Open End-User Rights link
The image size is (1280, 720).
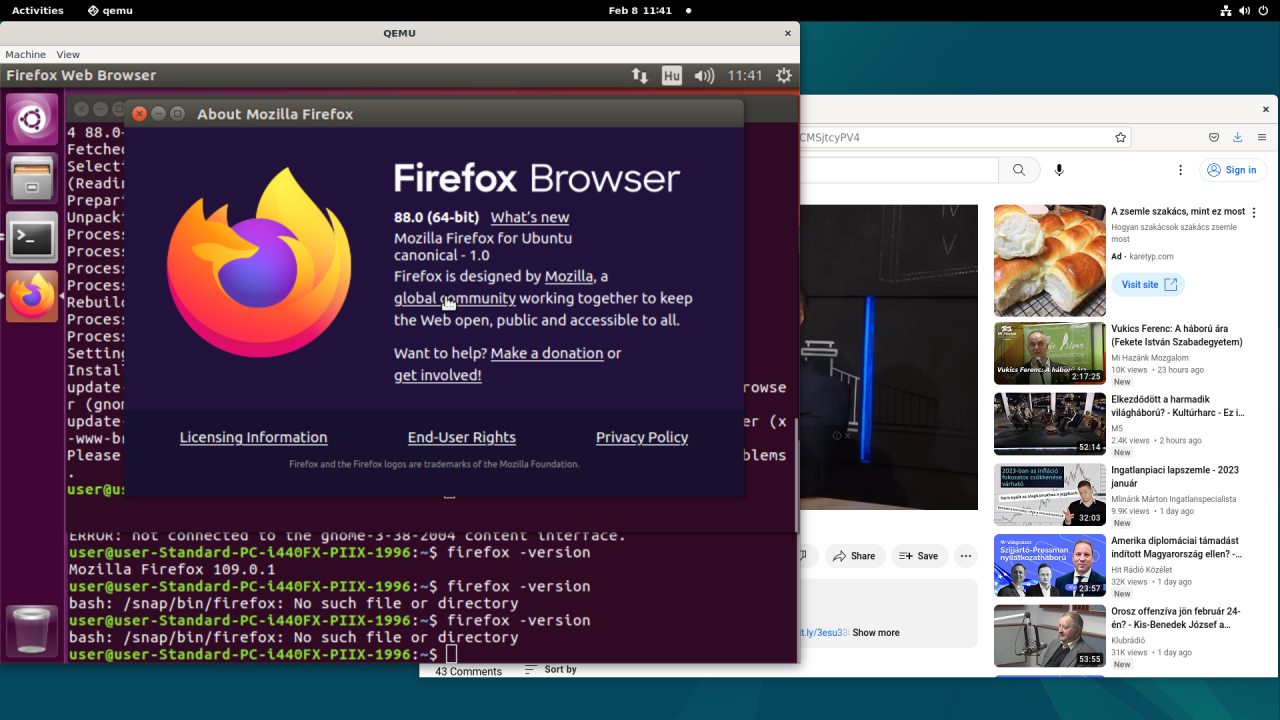tap(462, 437)
